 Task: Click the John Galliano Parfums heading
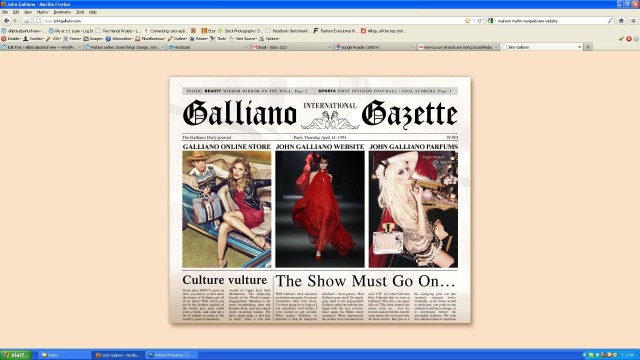tap(413, 147)
